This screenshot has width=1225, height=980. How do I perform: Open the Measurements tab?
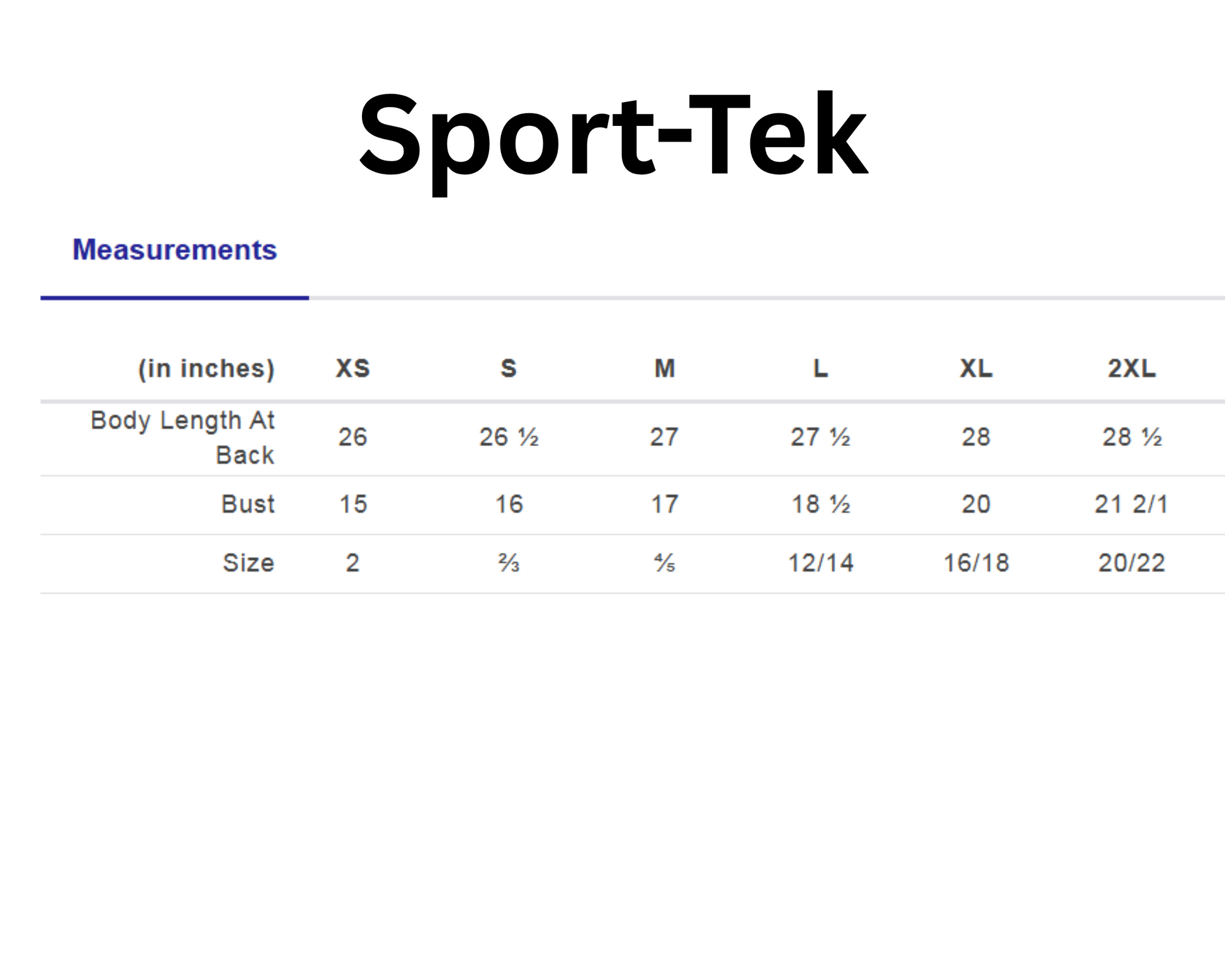(174, 250)
